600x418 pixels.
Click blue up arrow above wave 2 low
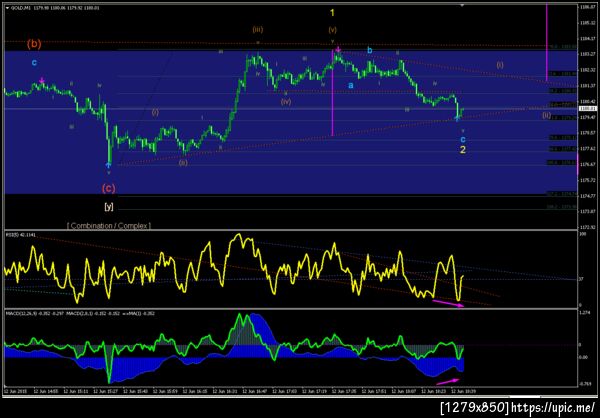[457, 118]
